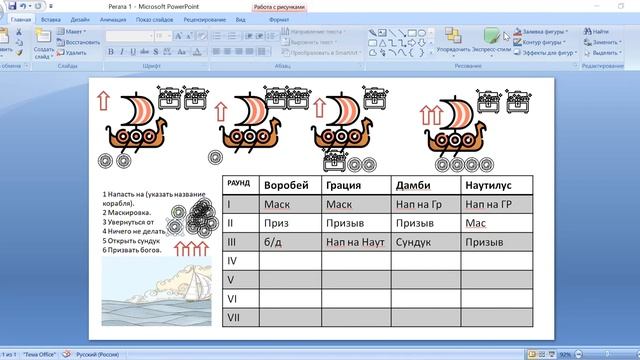Click Удалить to delete the slide
640x360 pixels.
[72, 53]
